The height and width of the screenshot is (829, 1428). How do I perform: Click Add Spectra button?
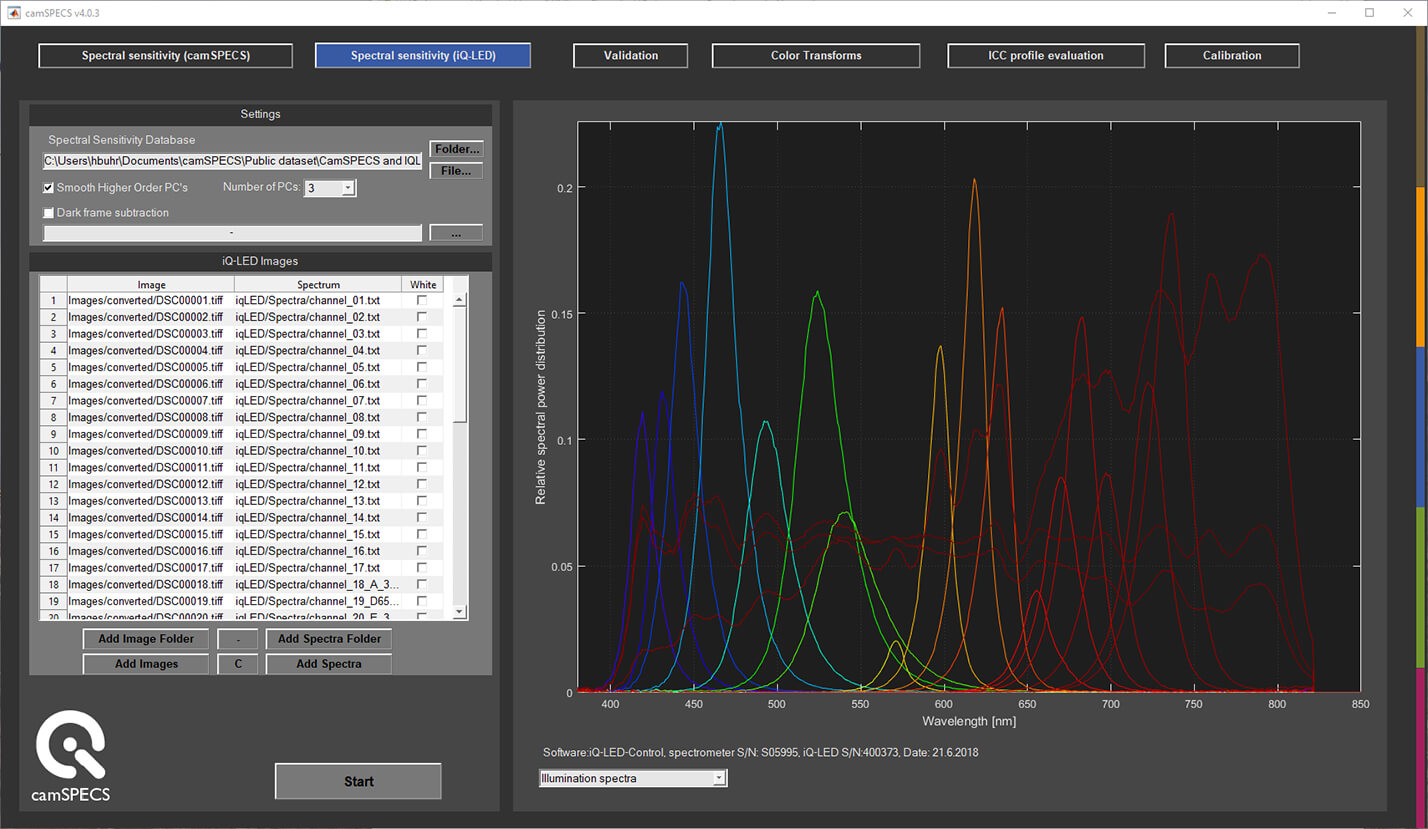(329, 664)
